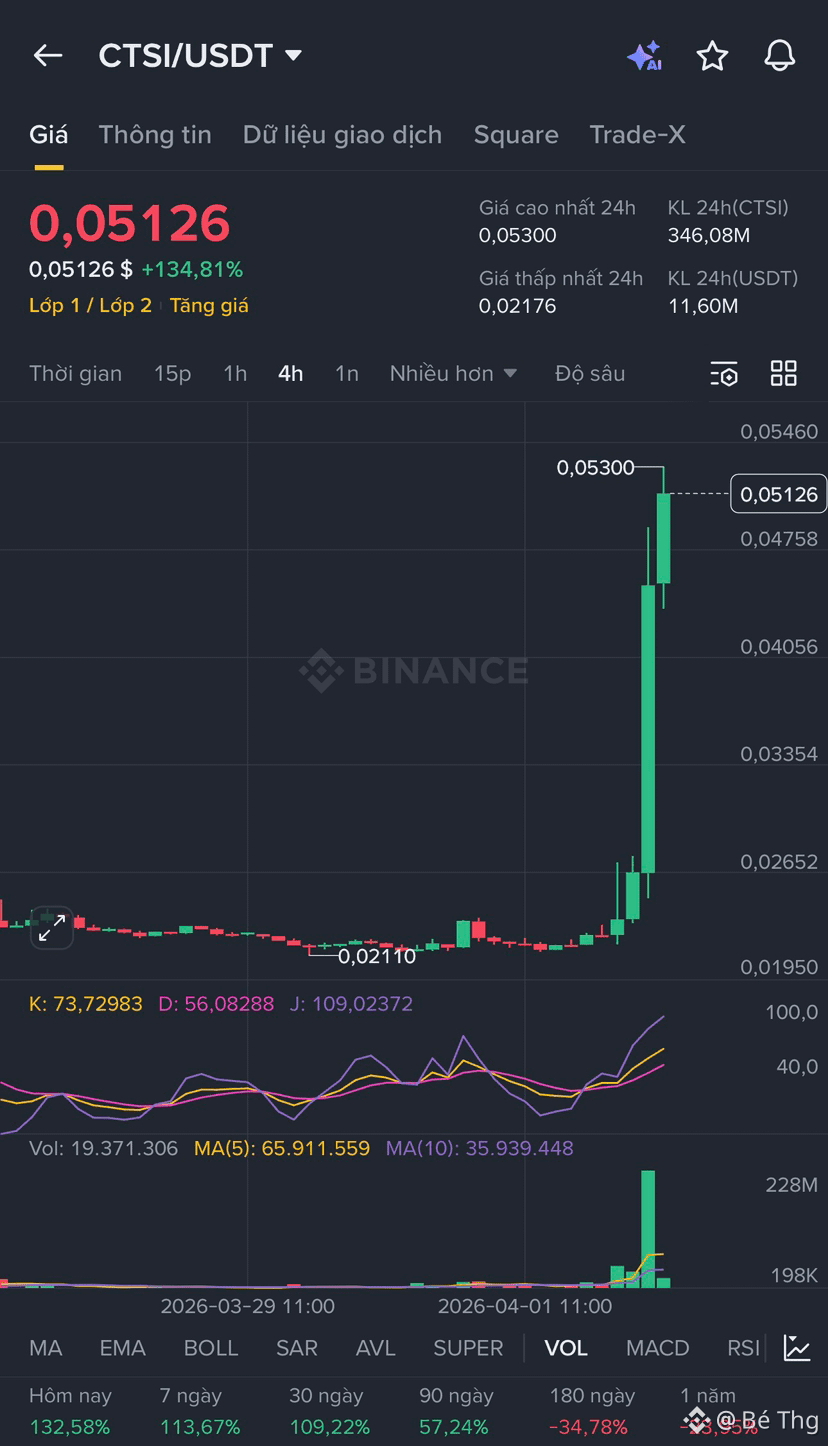
Task: Tap the 24h high value 0,05300
Action: 518,236
